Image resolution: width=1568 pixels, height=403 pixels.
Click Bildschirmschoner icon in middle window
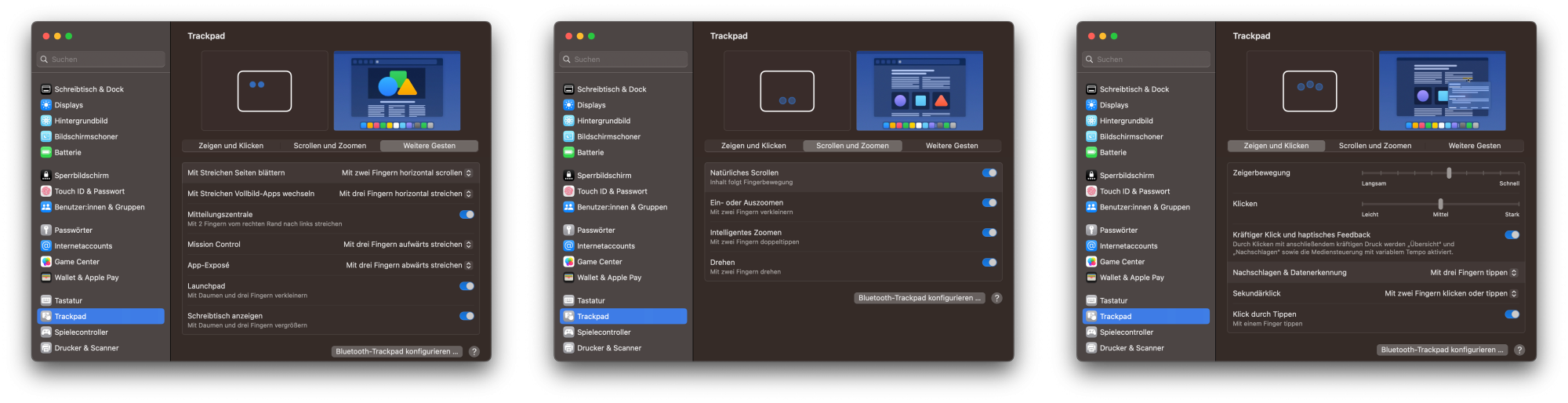coord(569,136)
